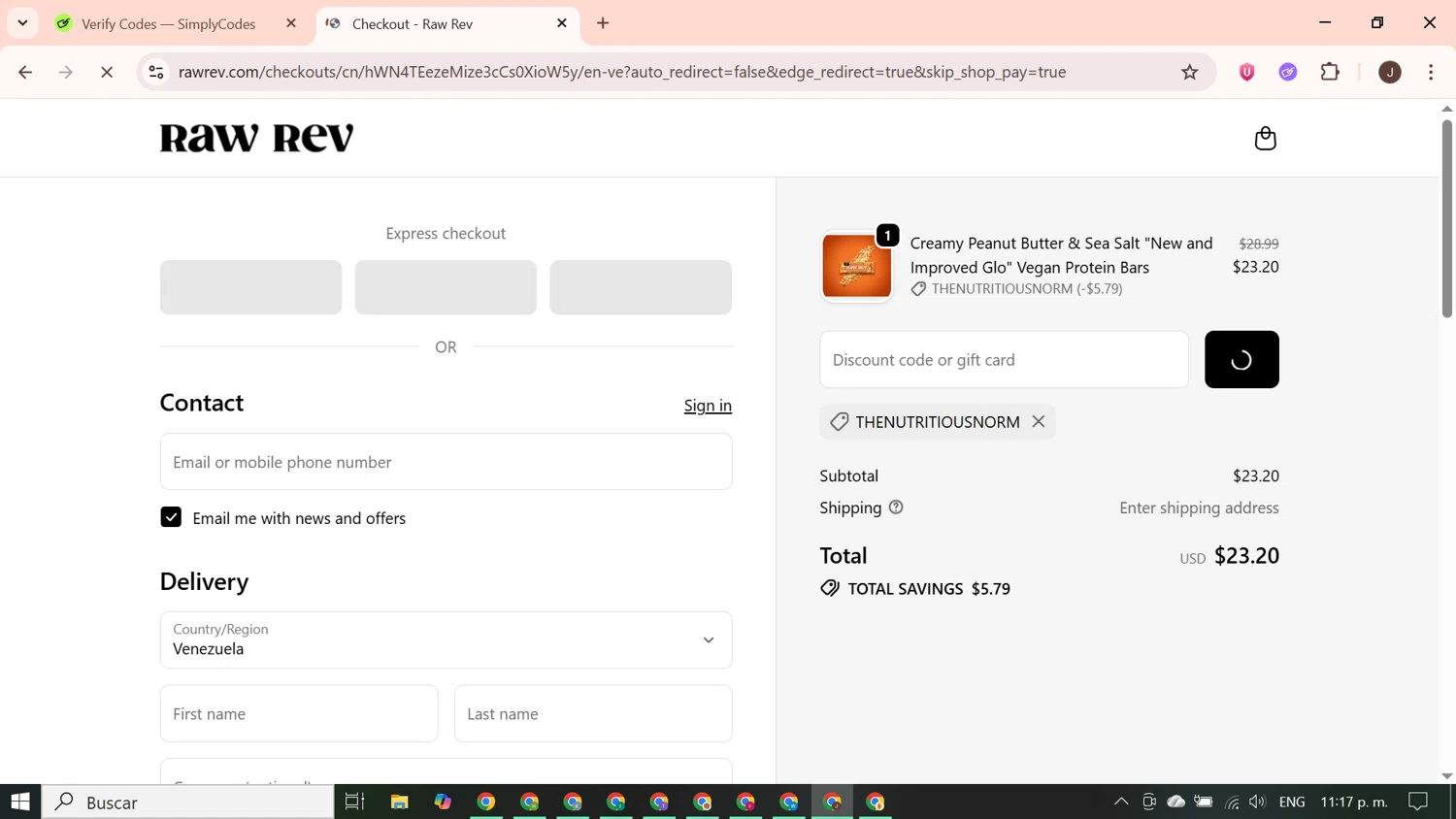Open the Wi-Fi network tray icon
Image resolution: width=1456 pixels, height=819 pixels.
pos(1232,802)
